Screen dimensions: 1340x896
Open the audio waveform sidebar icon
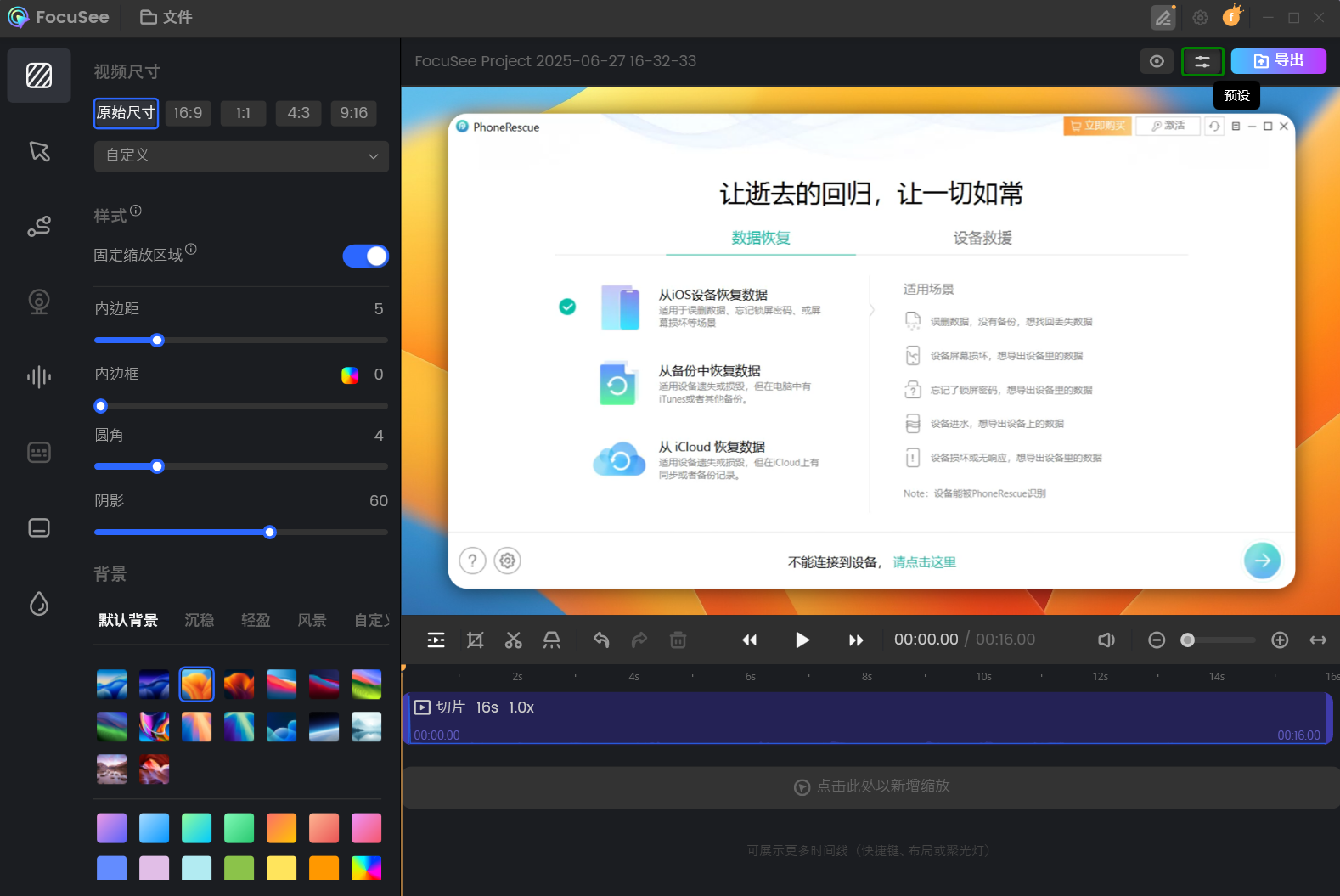39,376
